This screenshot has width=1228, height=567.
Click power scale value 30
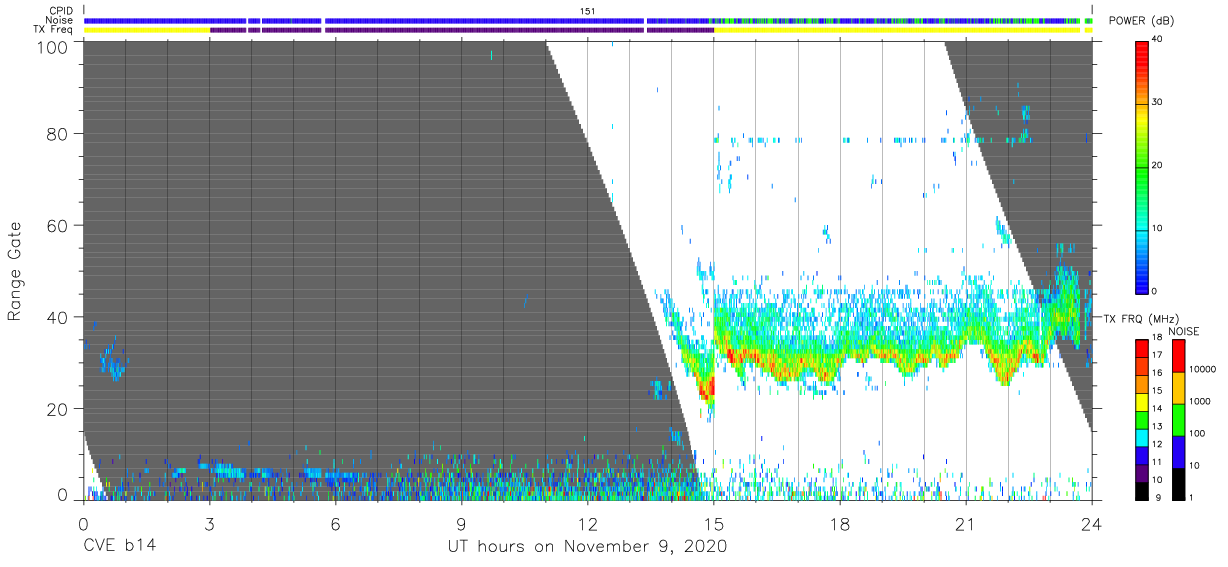(1157, 103)
